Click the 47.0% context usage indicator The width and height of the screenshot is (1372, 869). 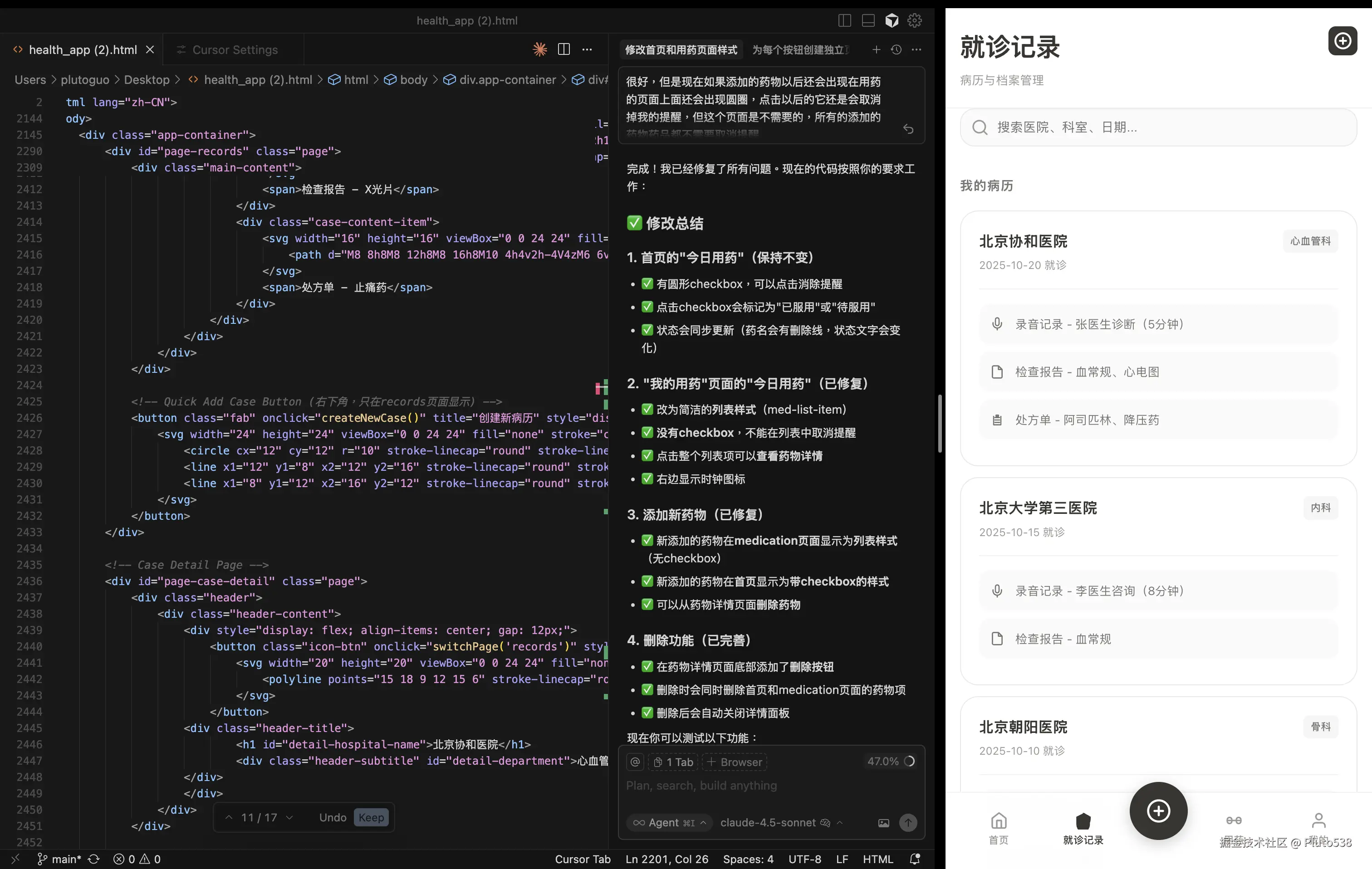[891, 762]
